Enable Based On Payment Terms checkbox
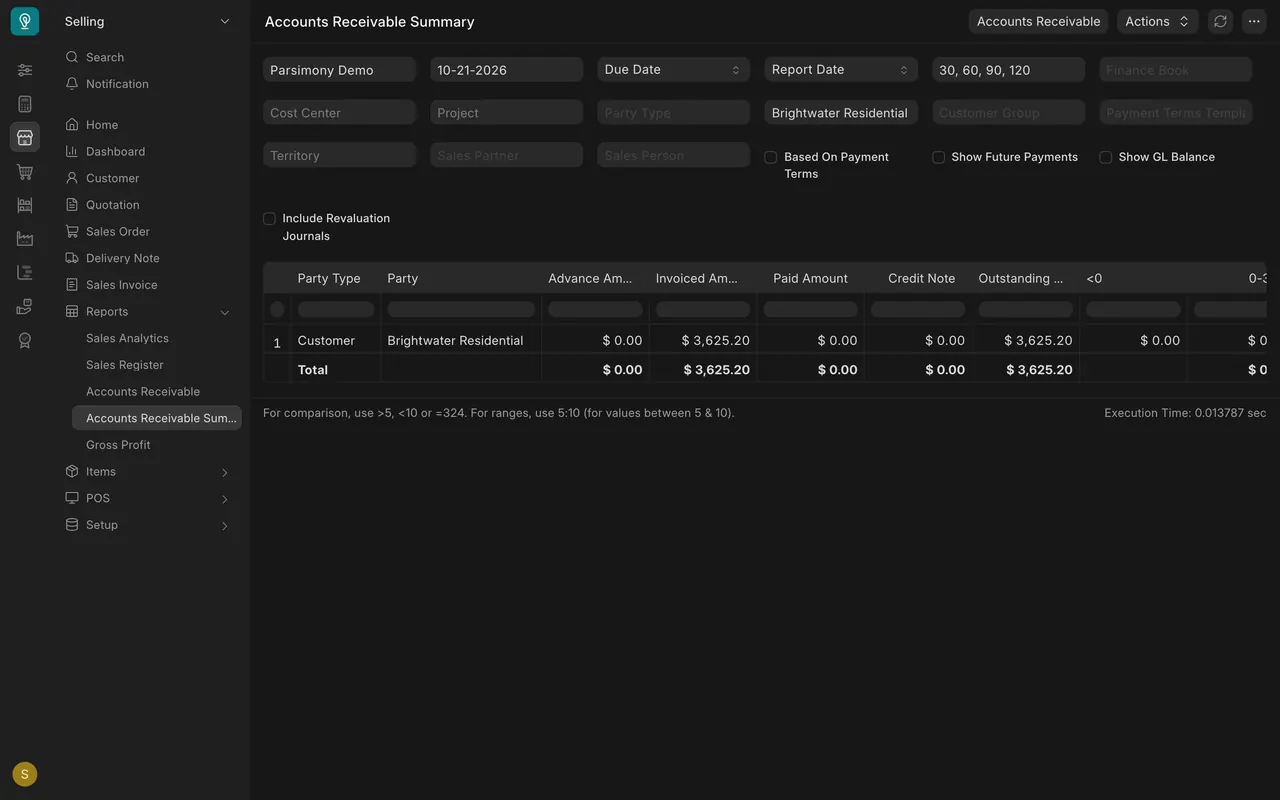Image resolution: width=1280 pixels, height=800 pixels. [771, 157]
